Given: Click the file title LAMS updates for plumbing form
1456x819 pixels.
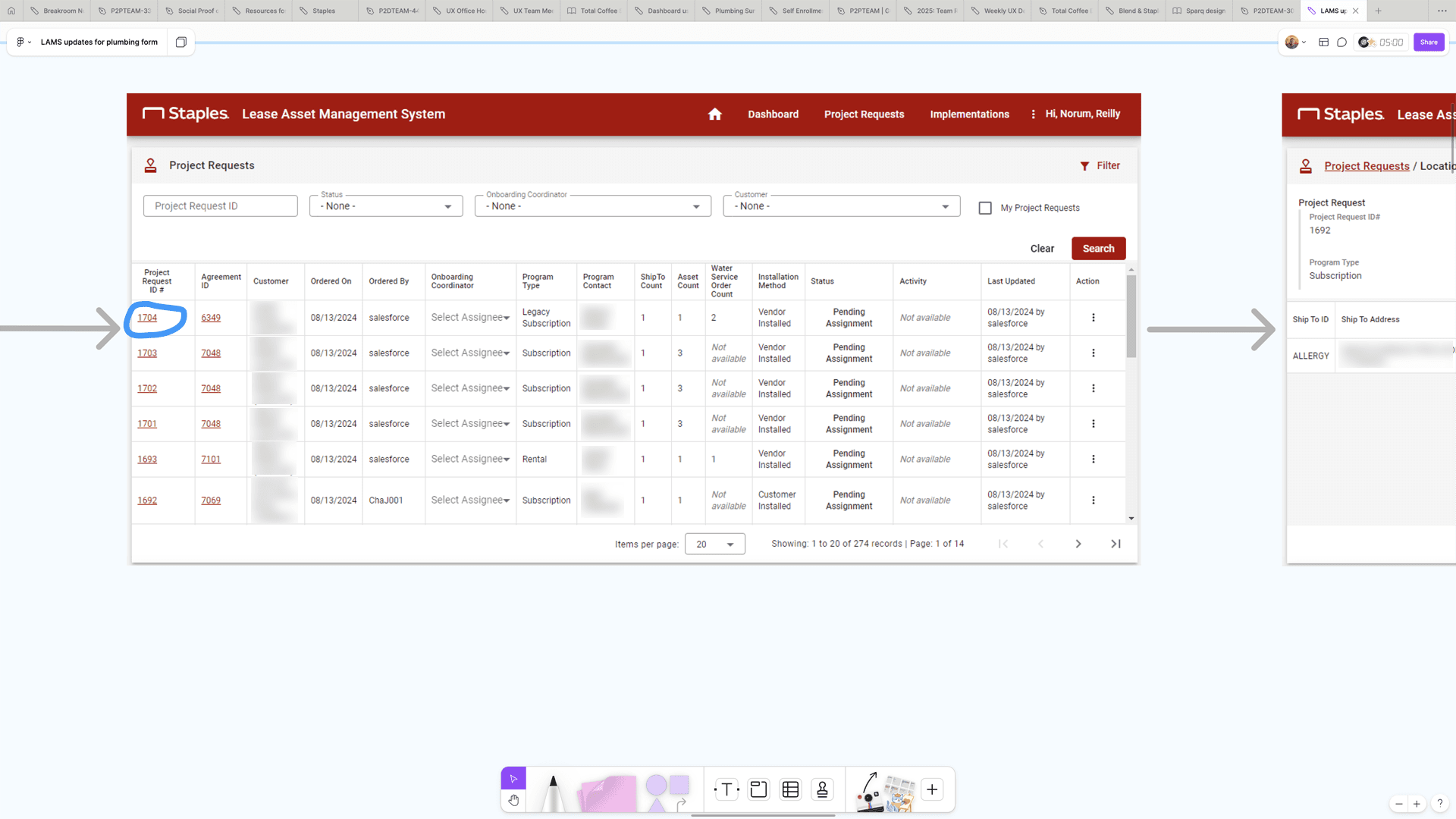Looking at the screenshot, I should 99,42.
